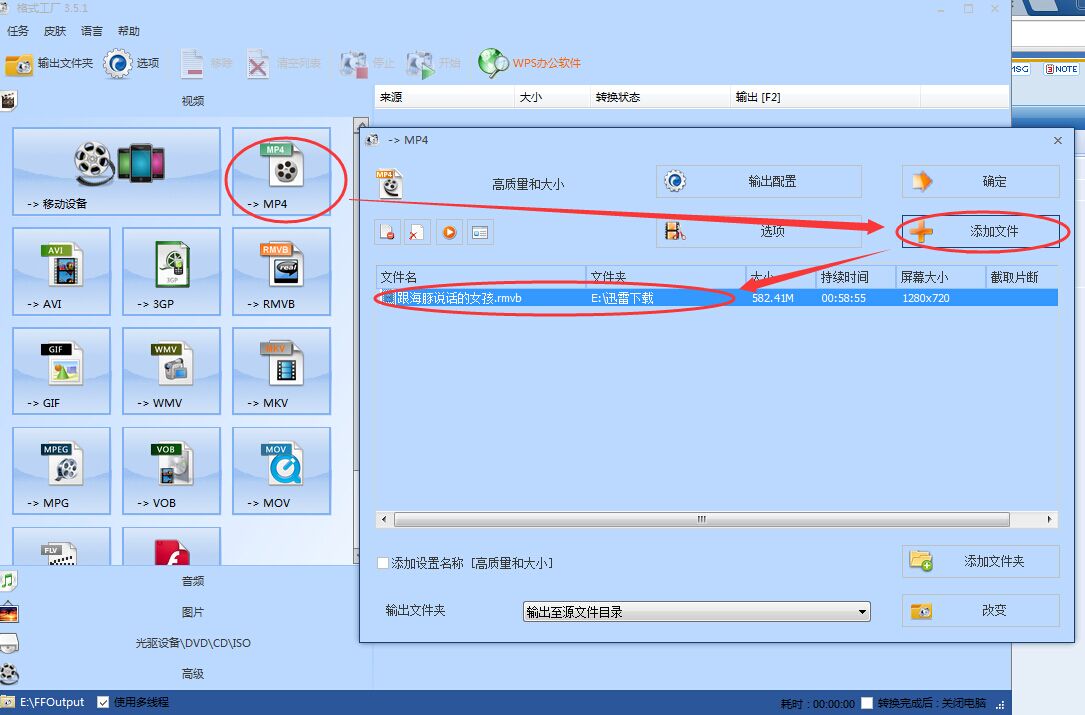Select the RMVB output format icon

tap(281, 270)
